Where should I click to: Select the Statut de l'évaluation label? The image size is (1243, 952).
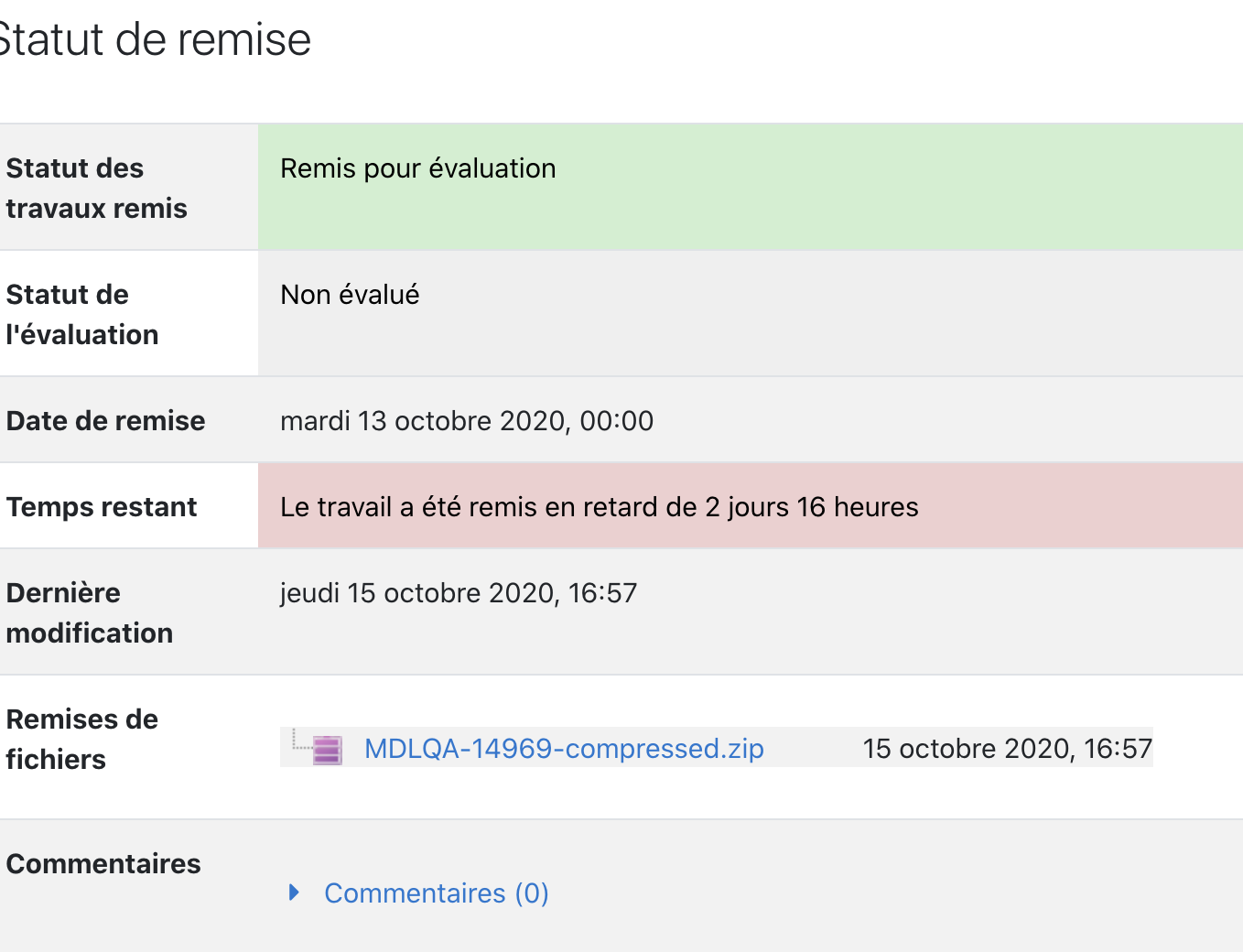click(82, 315)
